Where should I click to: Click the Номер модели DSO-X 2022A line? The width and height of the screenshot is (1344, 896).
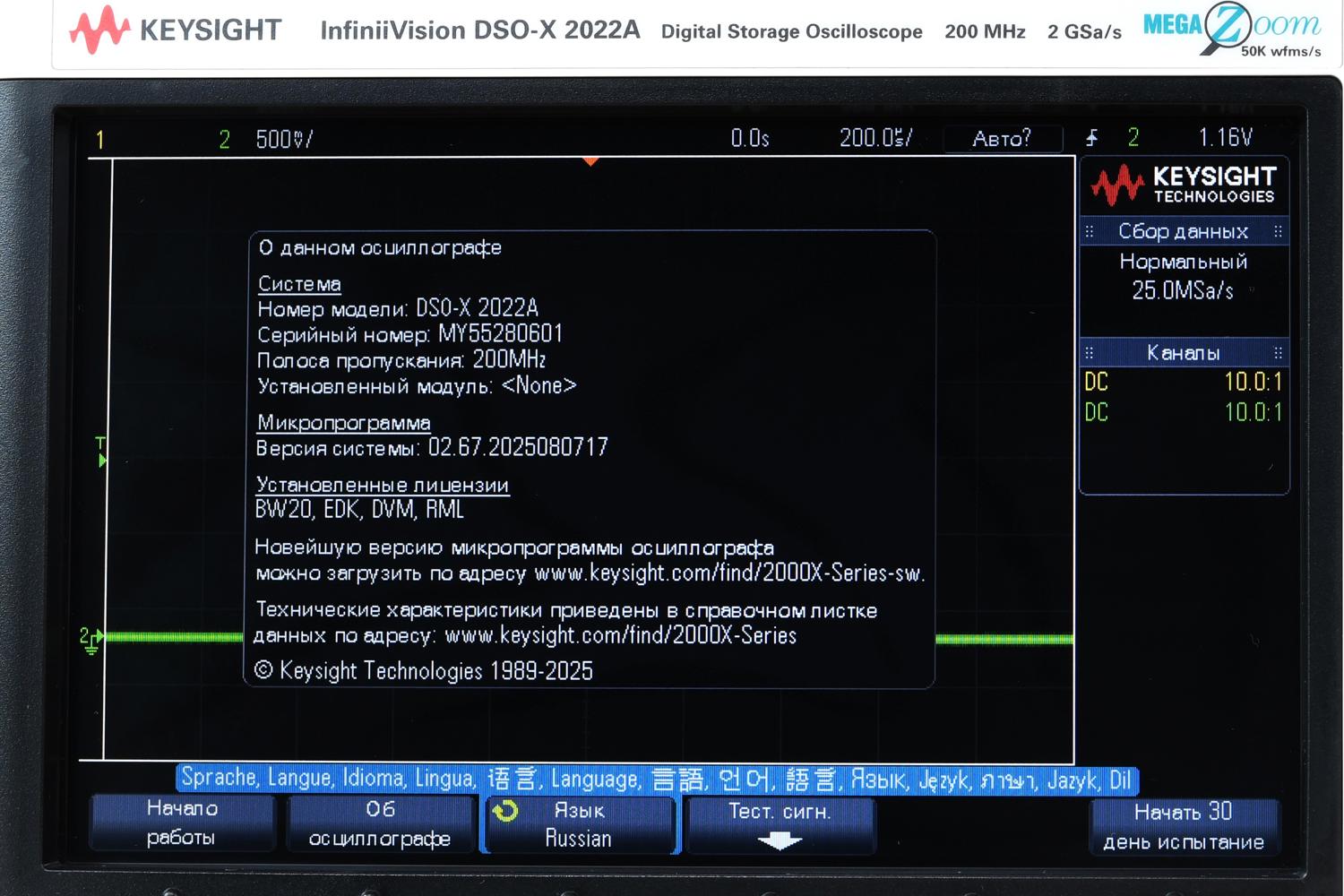point(398,308)
